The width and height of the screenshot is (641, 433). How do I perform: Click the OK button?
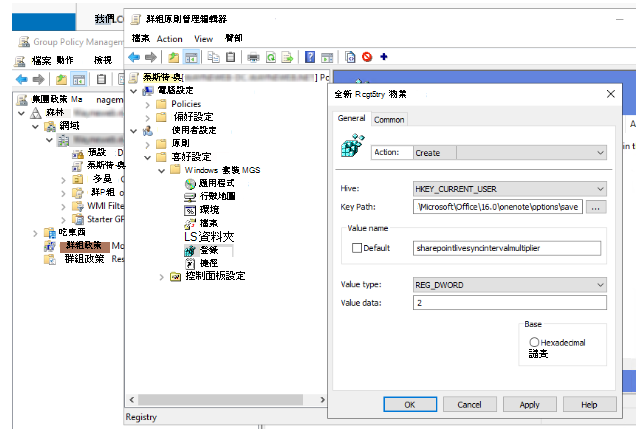tap(410, 404)
